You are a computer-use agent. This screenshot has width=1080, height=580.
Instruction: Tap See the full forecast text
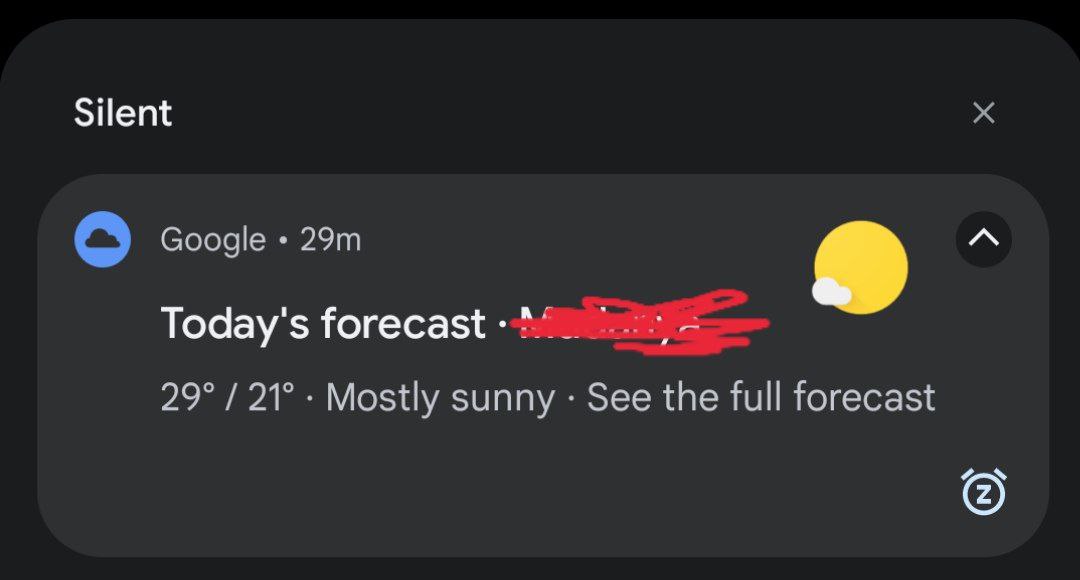pyautogui.click(x=761, y=397)
